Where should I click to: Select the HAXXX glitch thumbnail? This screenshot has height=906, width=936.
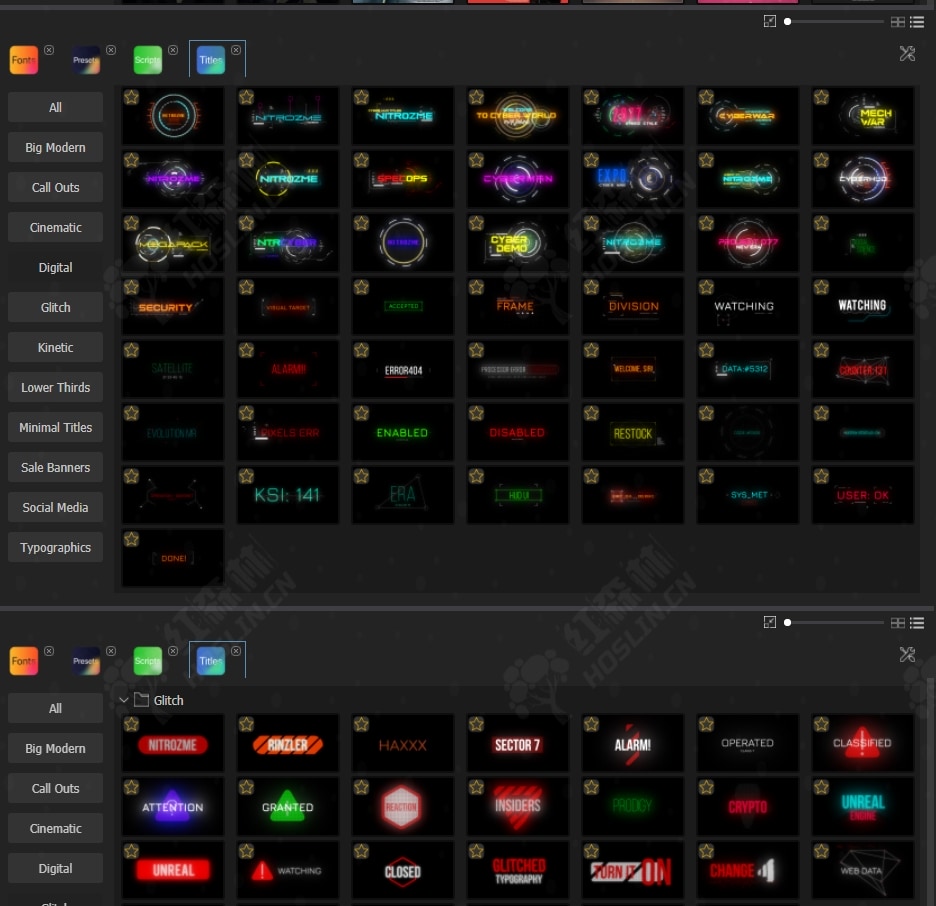(403, 743)
